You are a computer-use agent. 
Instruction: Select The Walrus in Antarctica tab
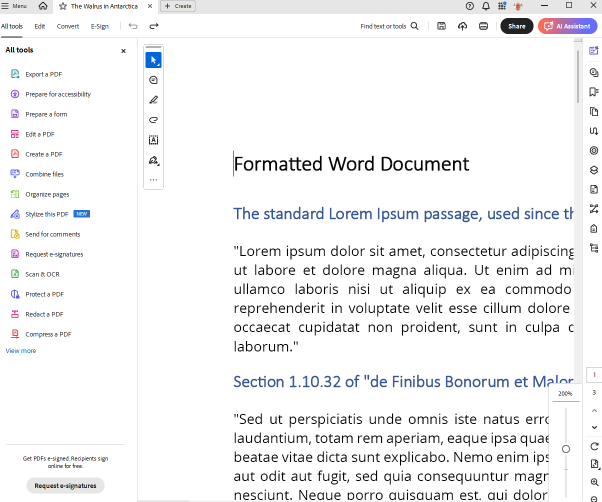pyautogui.click(x=104, y=6)
